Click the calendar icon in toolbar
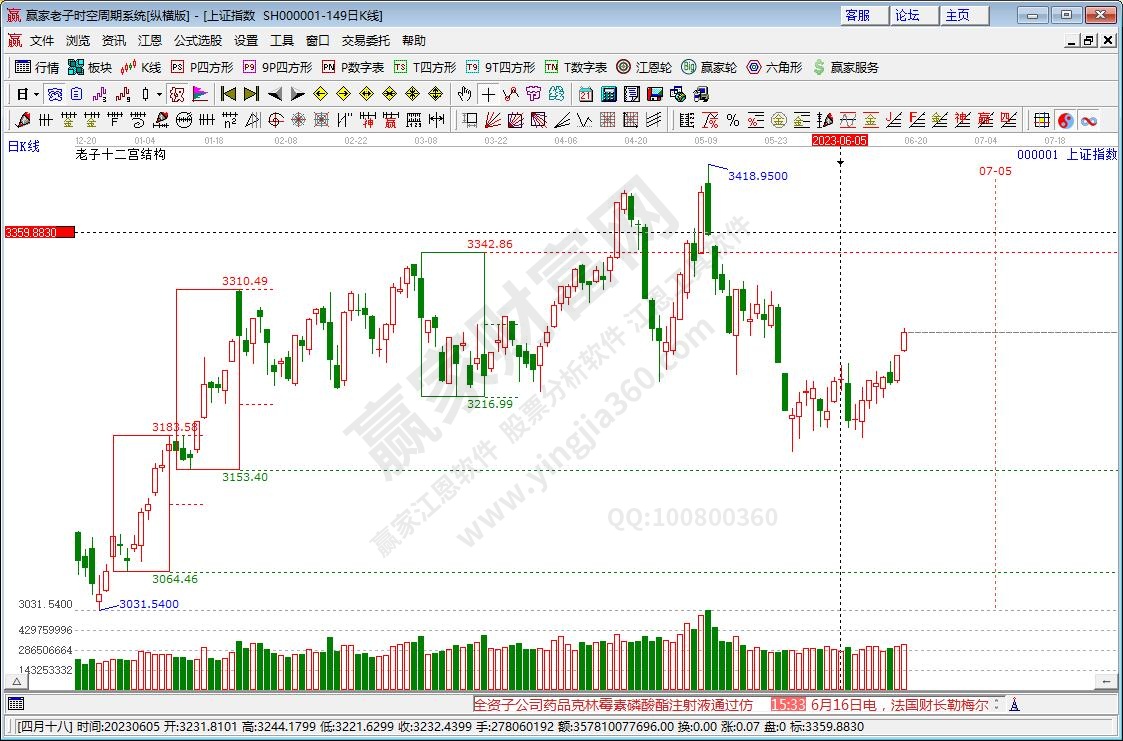Image resolution: width=1123 pixels, height=741 pixels. pyautogui.click(x=585, y=94)
